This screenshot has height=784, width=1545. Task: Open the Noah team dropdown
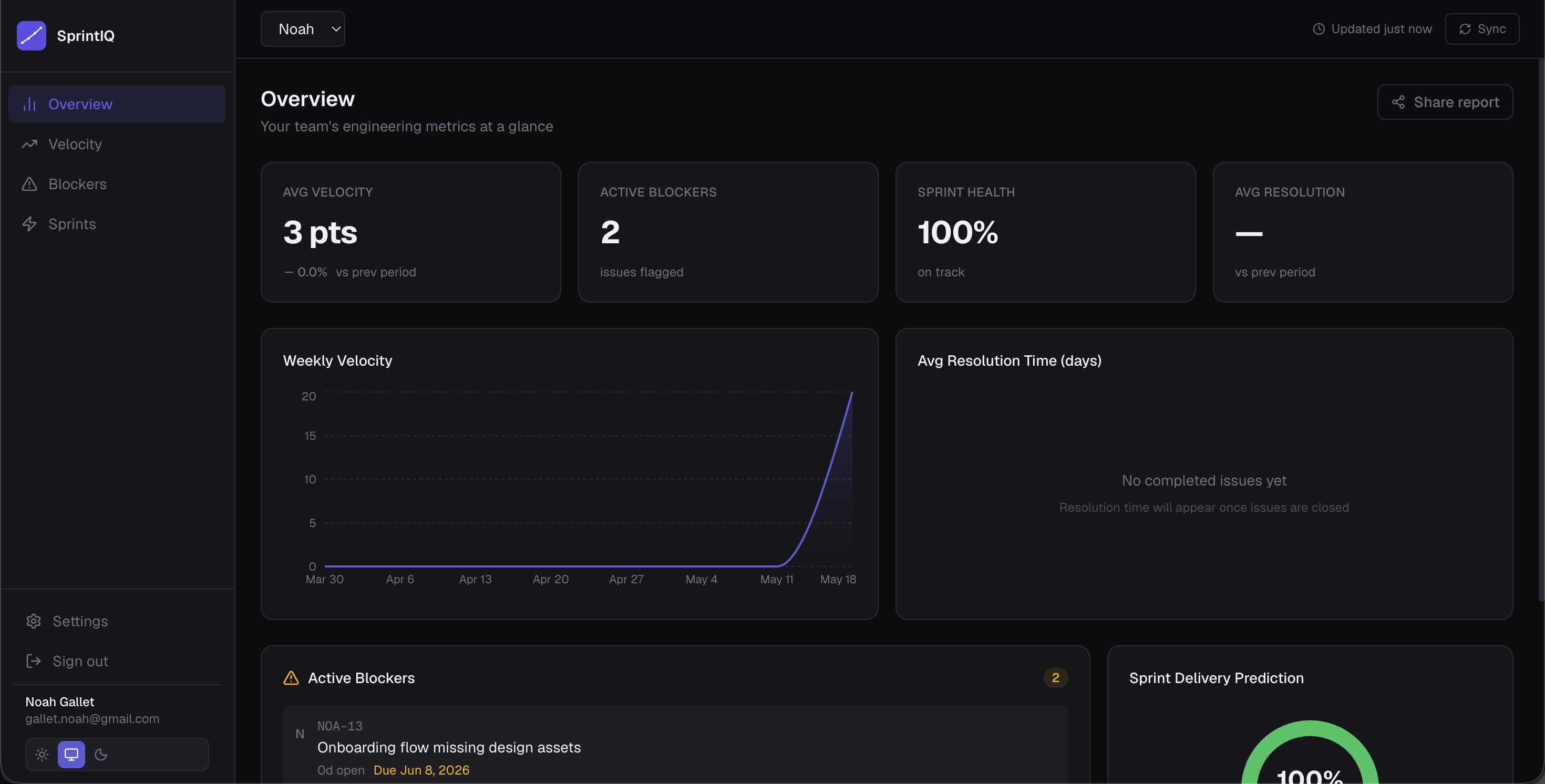coord(303,29)
